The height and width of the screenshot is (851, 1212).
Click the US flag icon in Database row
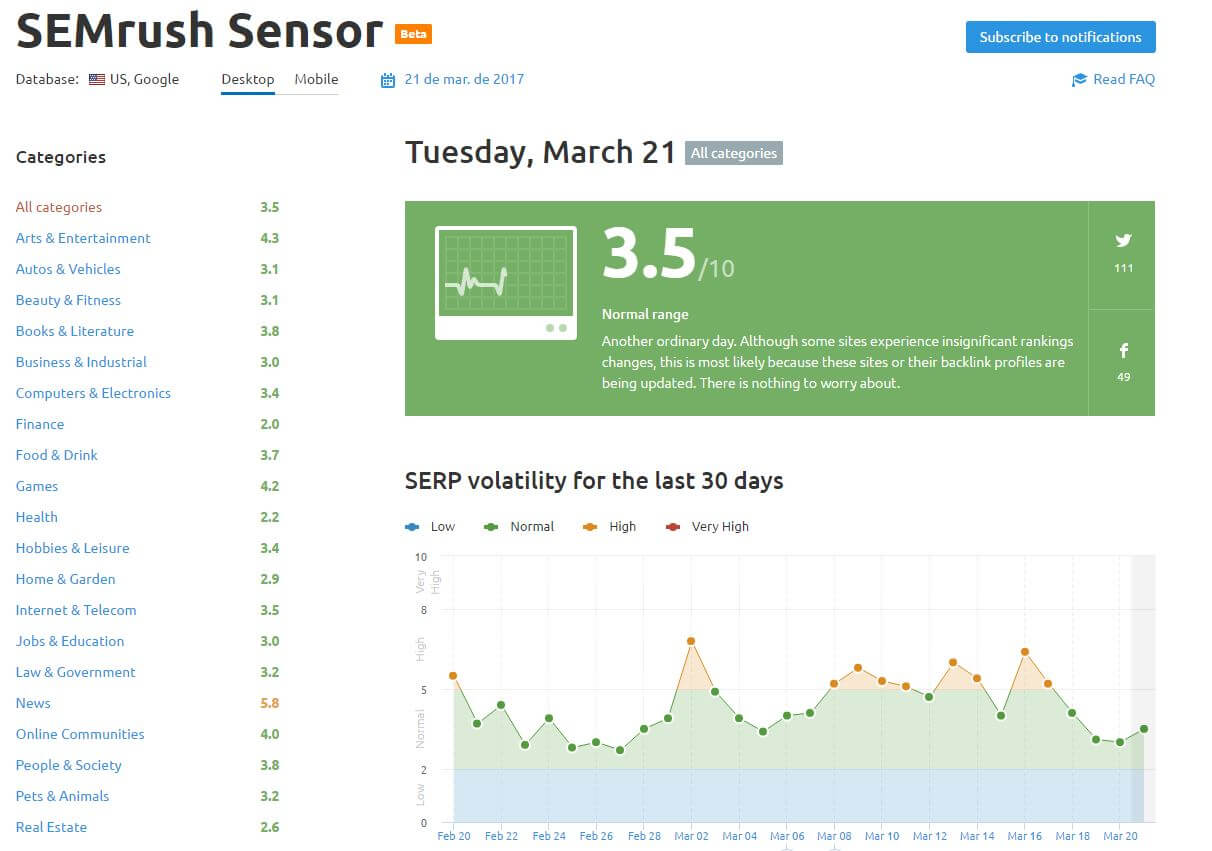coord(96,79)
